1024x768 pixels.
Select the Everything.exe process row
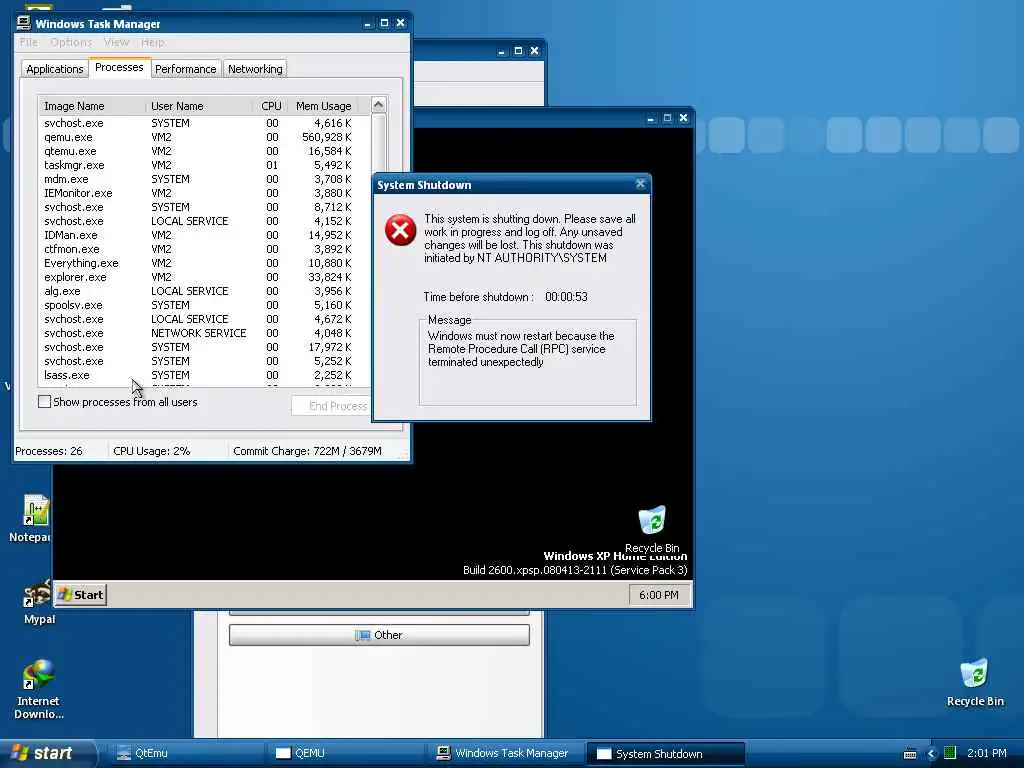coord(204,263)
